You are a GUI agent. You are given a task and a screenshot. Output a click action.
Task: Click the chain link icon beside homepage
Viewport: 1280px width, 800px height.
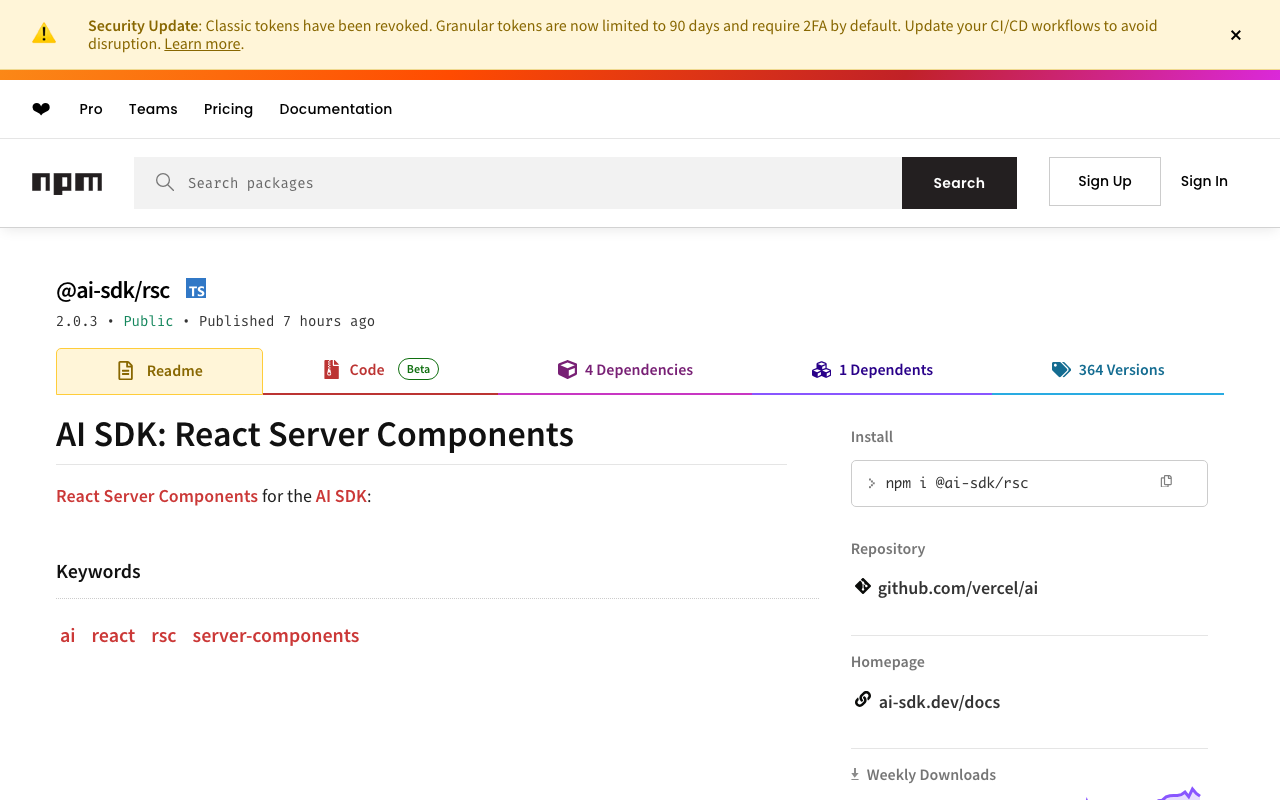(x=862, y=700)
